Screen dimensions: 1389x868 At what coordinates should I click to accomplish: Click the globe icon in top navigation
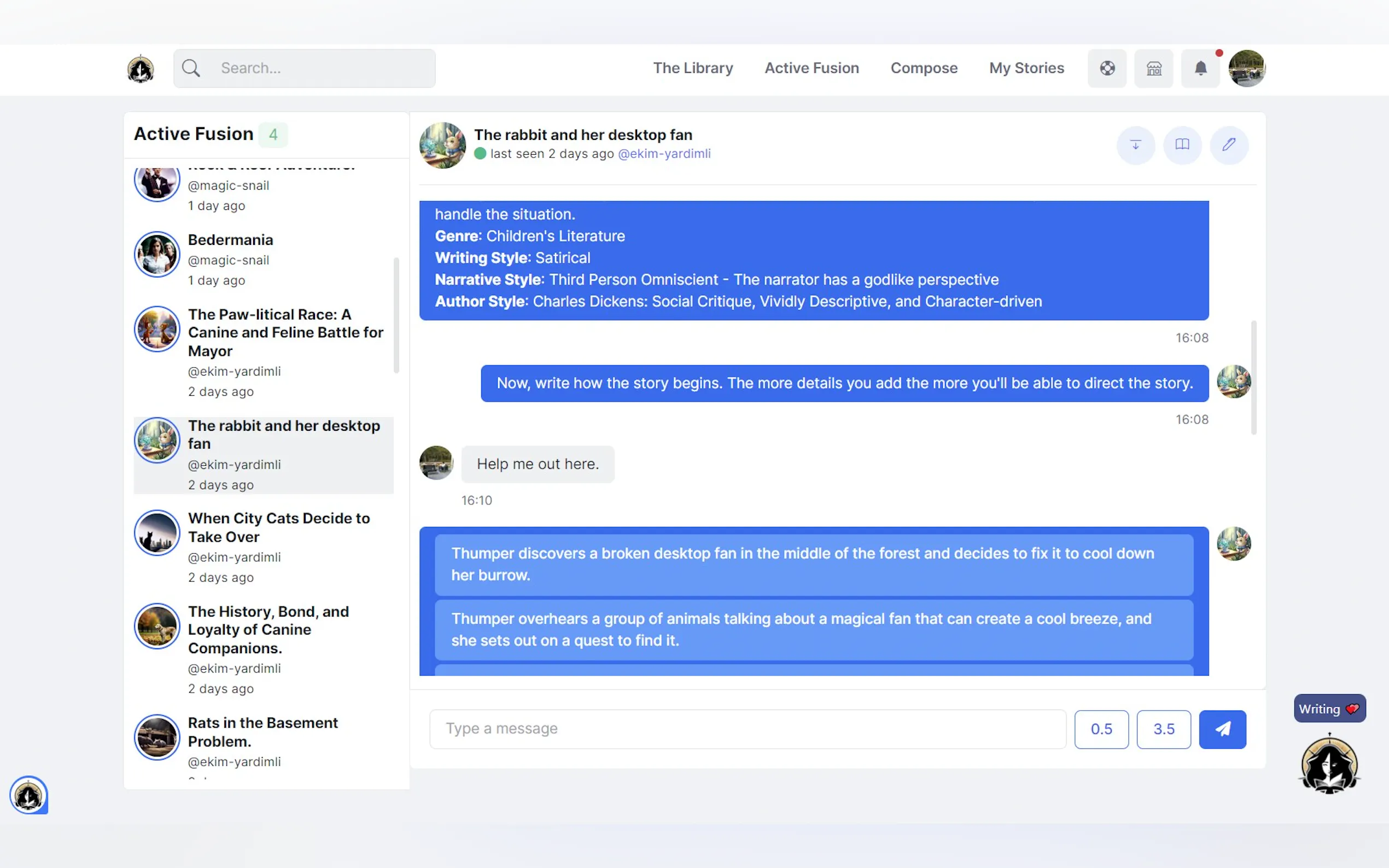tap(1106, 68)
